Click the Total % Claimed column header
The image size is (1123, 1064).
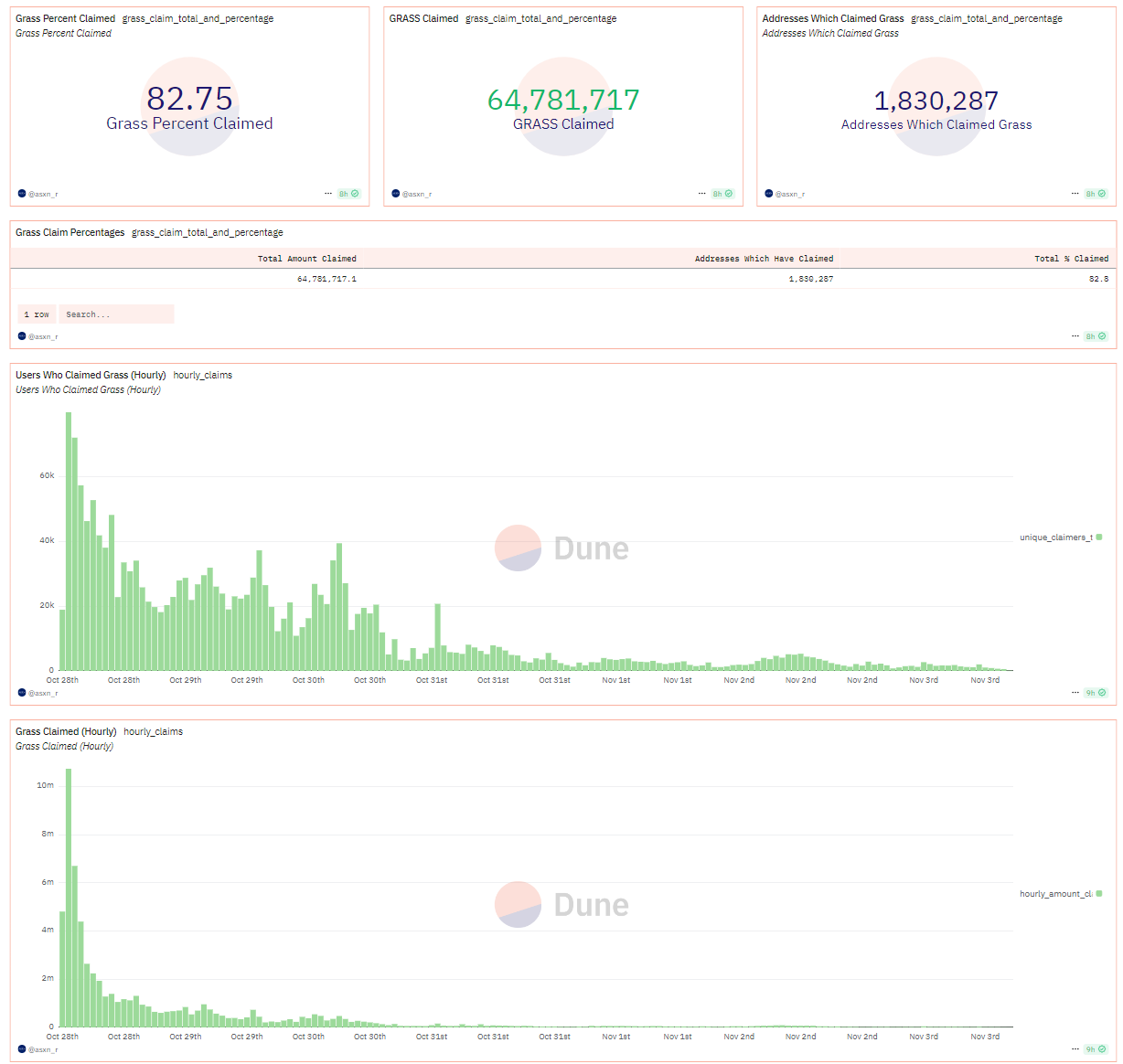point(1071,259)
